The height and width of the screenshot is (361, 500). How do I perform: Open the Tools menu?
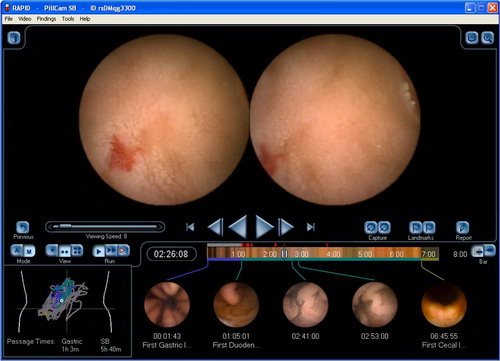tap(68, 19)
